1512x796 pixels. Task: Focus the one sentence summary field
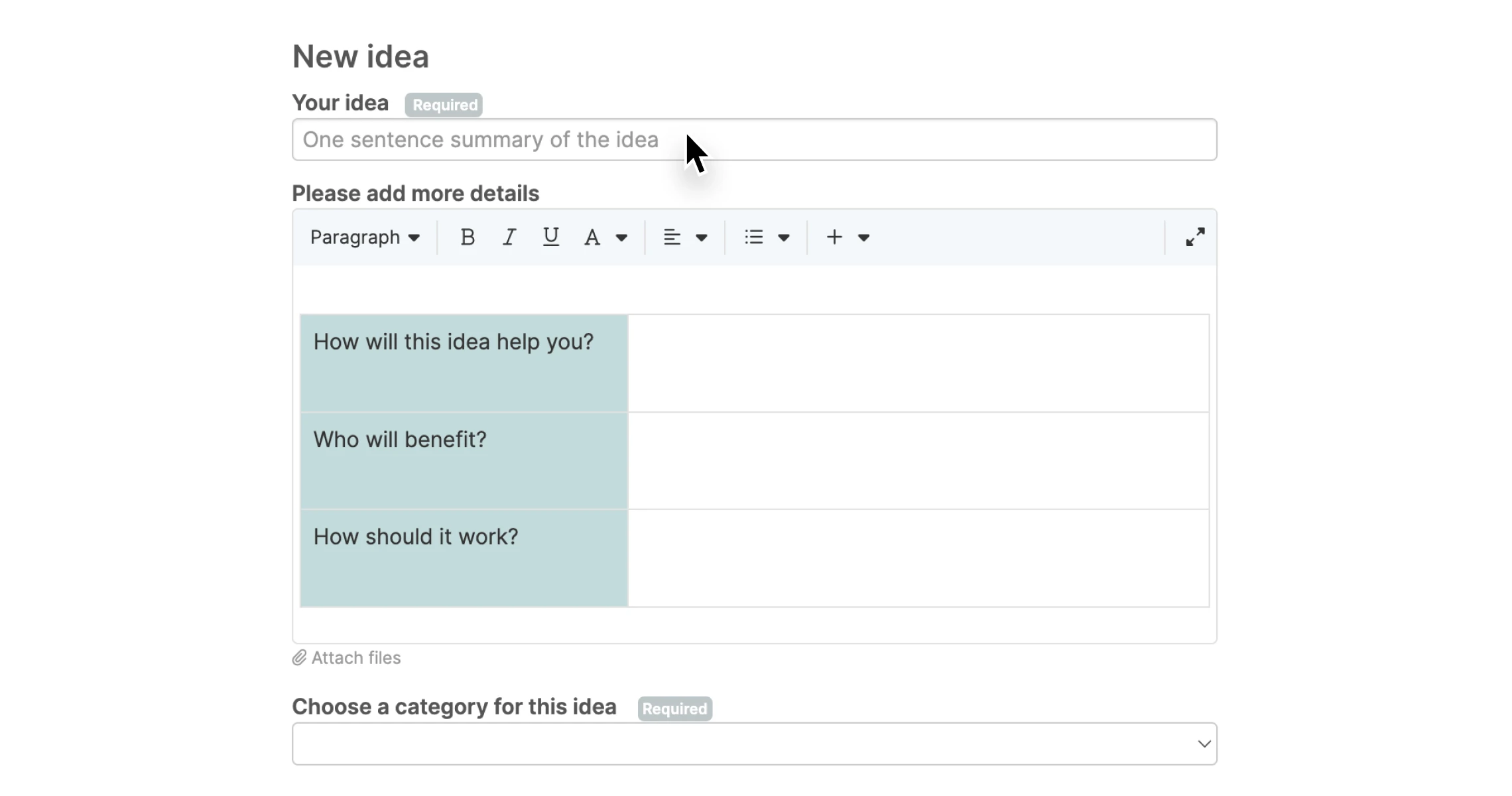click(754, 140)
